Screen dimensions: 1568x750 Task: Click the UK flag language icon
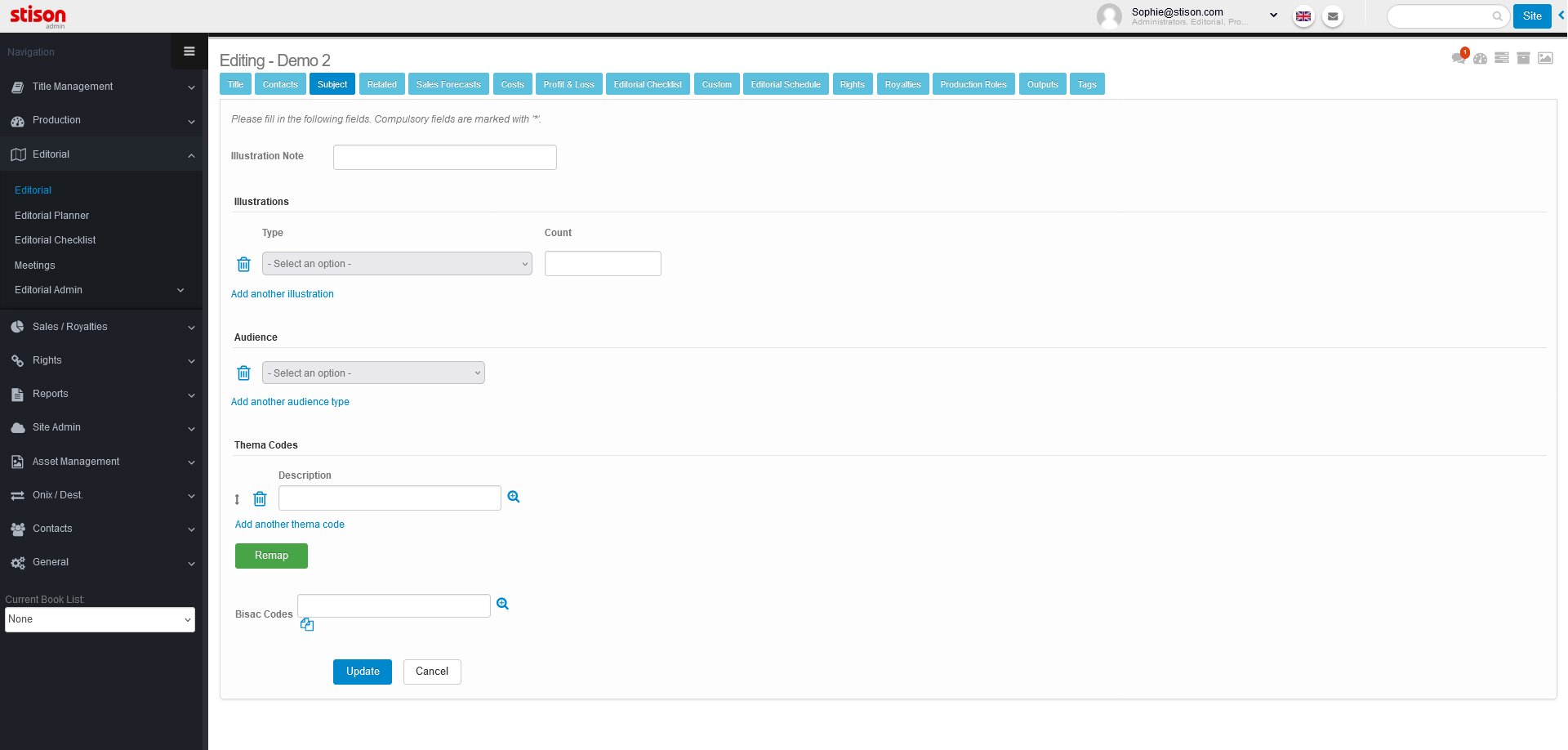click(x=1303, y=16)
